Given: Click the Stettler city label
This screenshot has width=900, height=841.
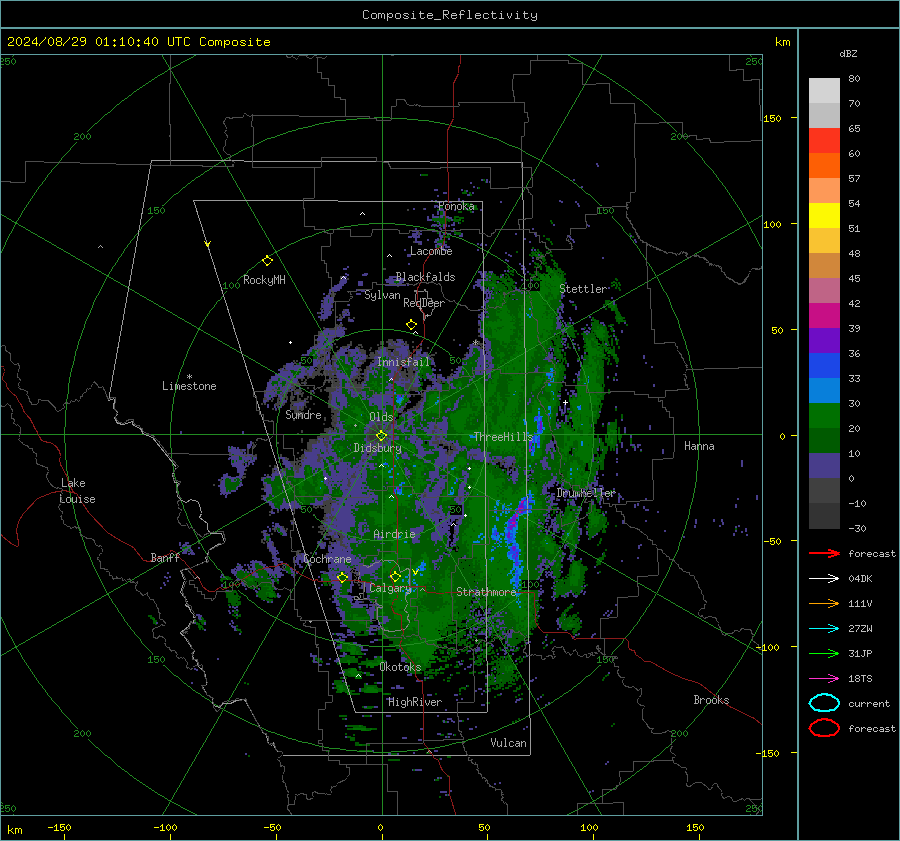Looking at the screenshot, I should [583, 289].
